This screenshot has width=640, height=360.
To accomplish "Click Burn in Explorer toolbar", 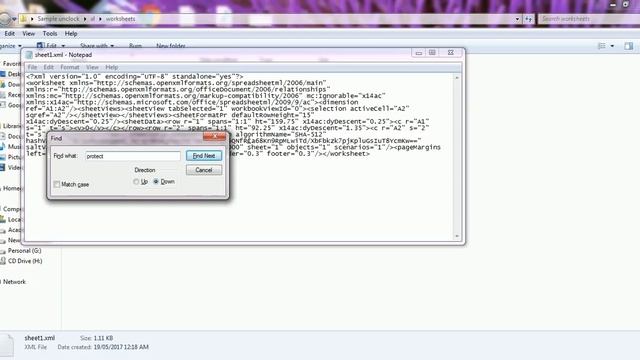I will click(135, 46).
